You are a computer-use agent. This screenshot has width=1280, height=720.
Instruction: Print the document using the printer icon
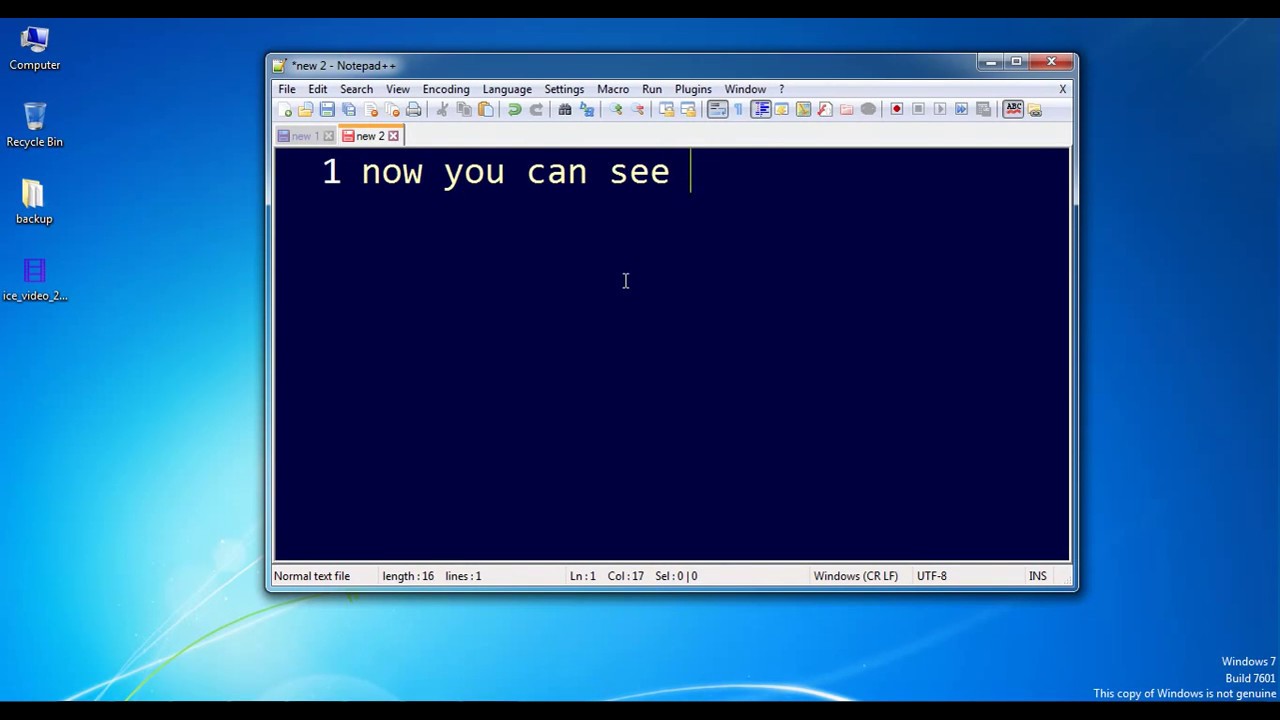coord(414,109)
